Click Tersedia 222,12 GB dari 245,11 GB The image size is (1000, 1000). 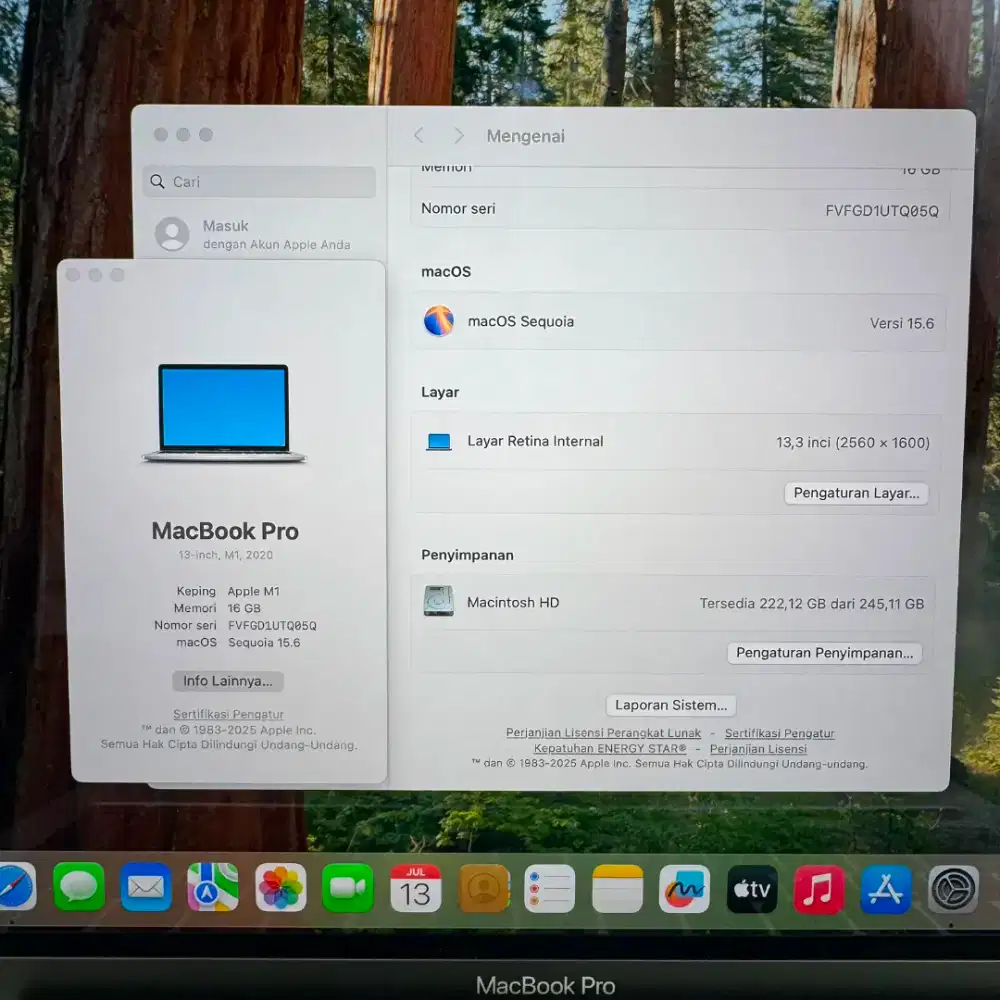tap(812, 603)
